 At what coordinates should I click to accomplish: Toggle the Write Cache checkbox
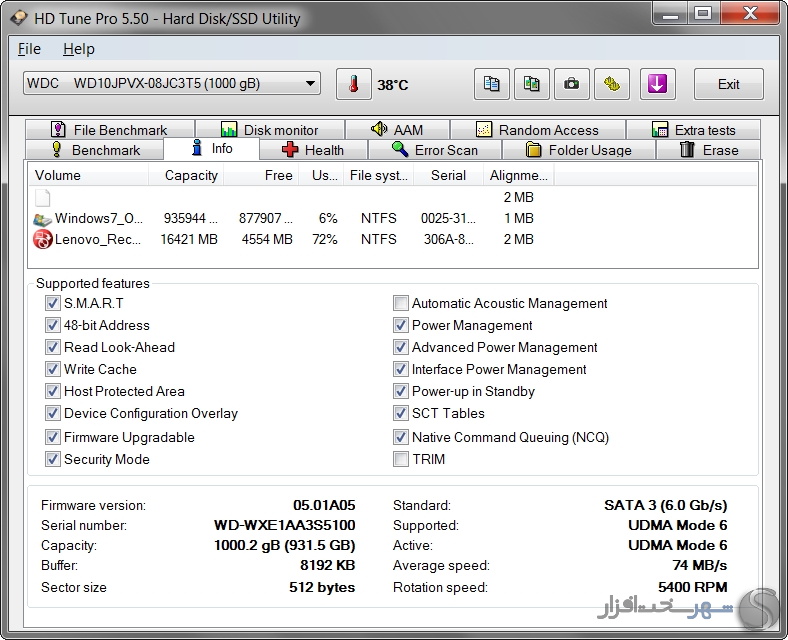coord(52,370)
